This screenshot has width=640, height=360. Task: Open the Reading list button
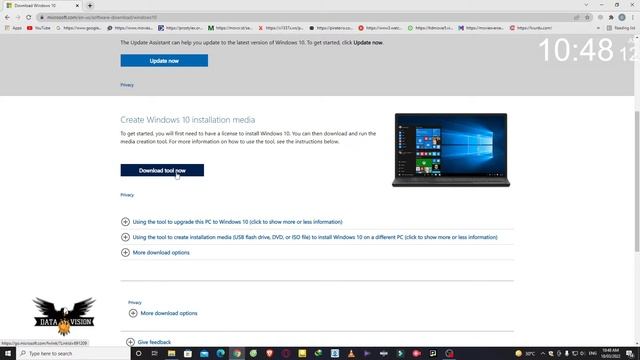pyautogui.click(x=621, y=28)
